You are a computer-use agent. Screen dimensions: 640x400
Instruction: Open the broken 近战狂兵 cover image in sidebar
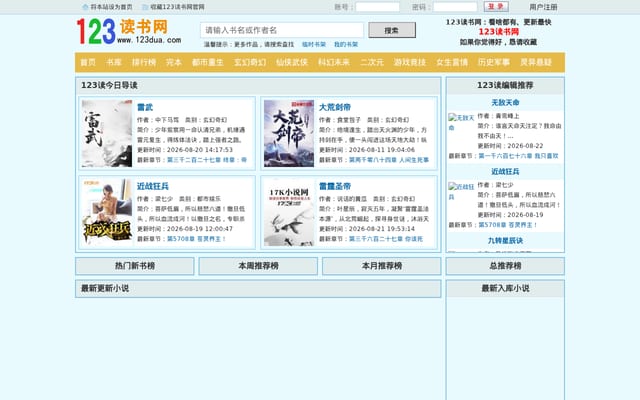click(462, 191)
